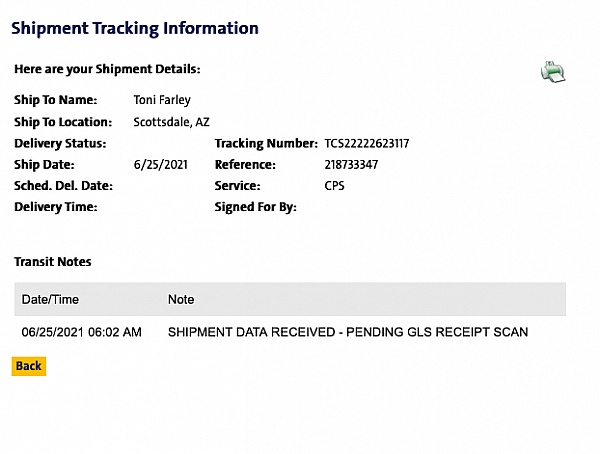Click the ship date value 6/25/2021
Screen dimensions: 600x454
pos(159,164)
